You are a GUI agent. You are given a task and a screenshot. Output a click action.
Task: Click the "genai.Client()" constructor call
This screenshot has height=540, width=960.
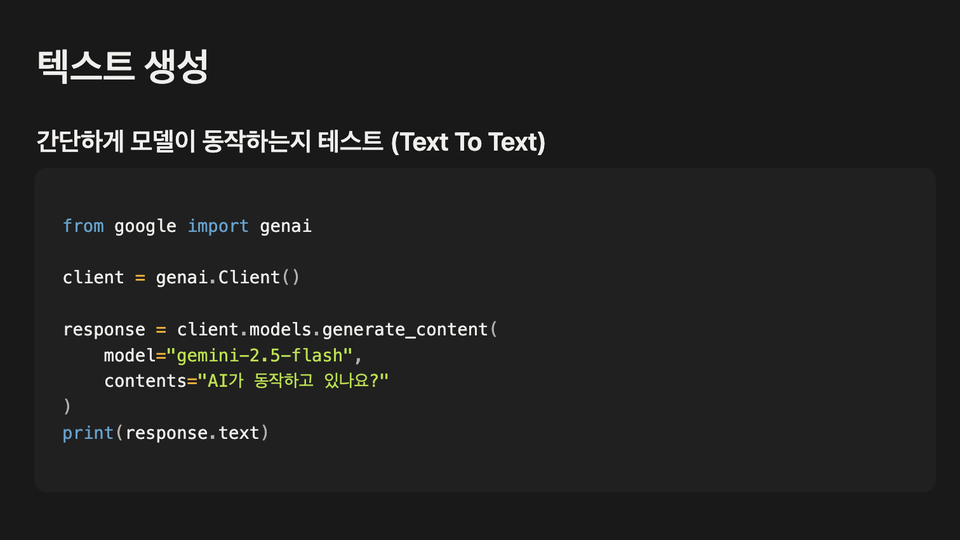228,277
